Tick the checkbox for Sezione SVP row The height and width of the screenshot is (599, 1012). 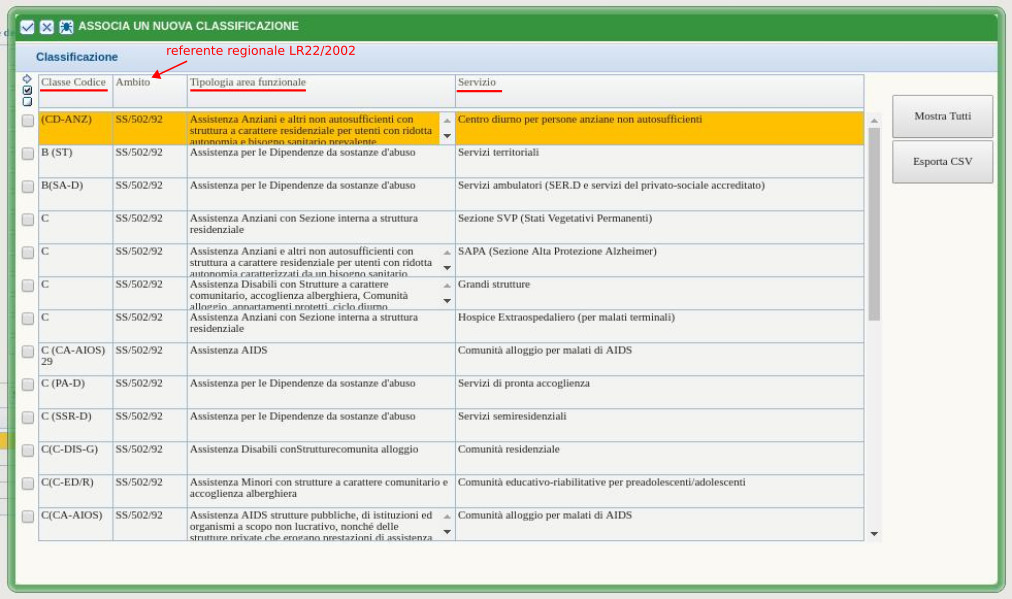28,219
